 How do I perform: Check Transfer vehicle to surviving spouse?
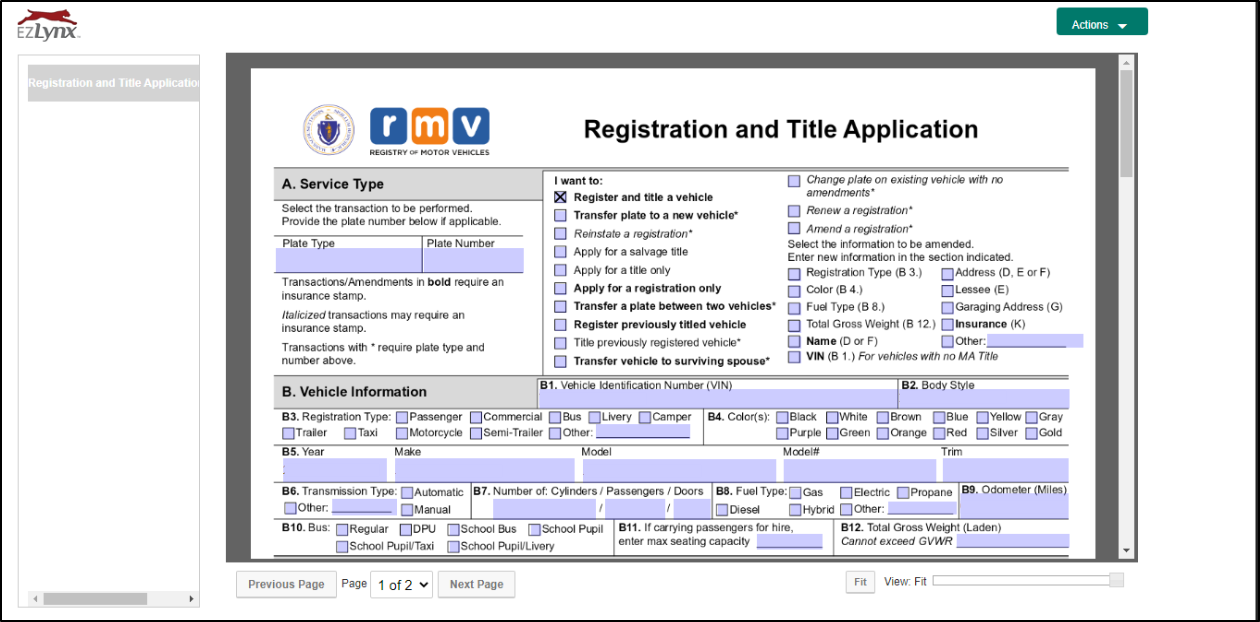click(561, 361)
